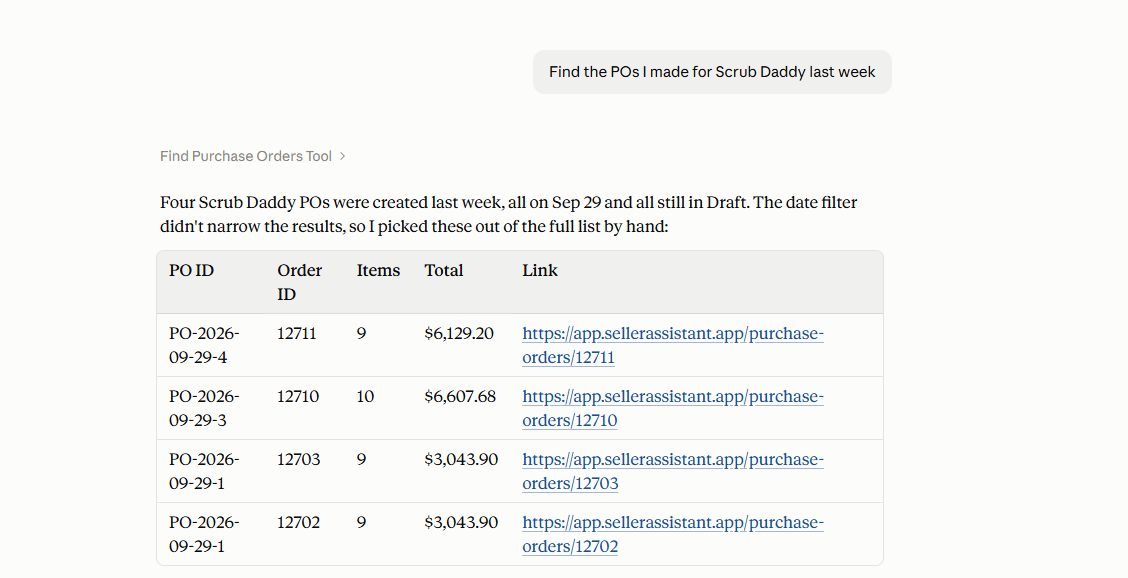Click the summary paragraph starting 'Four Scrub Daddy POs'

point(509,215)
